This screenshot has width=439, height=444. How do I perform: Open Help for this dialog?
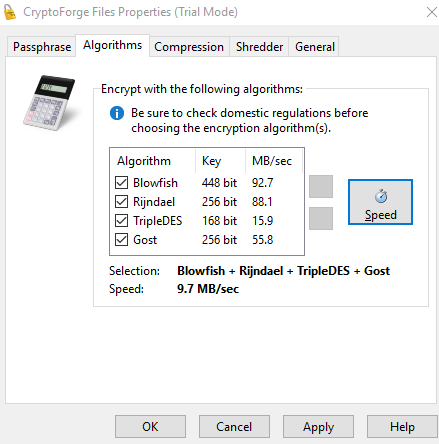(402, 427)
